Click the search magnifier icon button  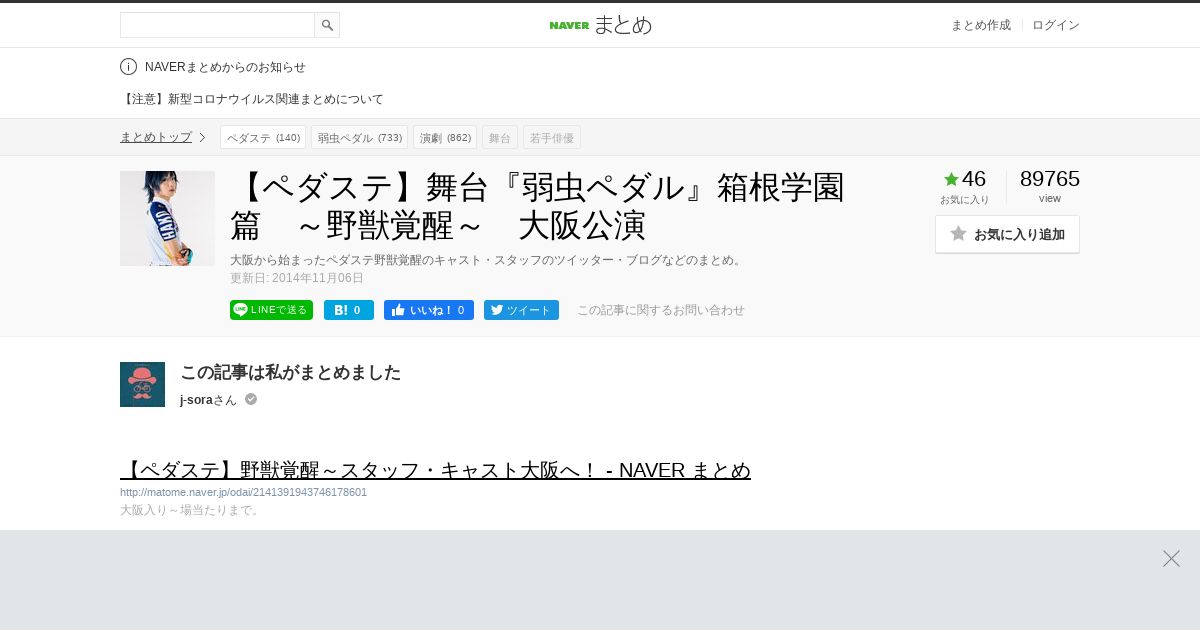click(x=327, y=25)
